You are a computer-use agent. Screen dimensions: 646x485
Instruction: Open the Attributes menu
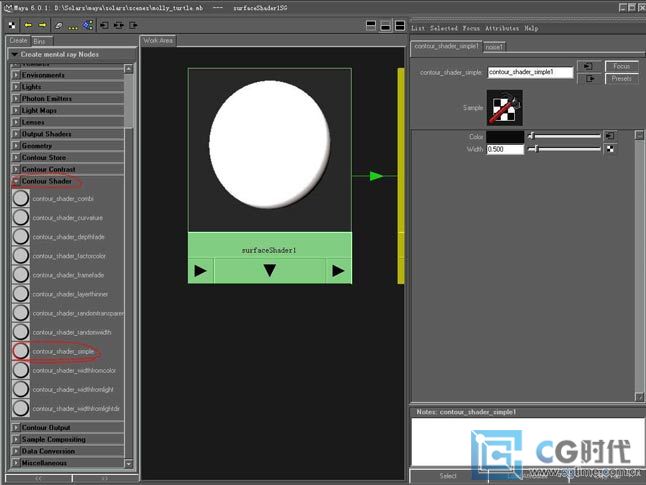pyautogui.click(x=501, y=29)
